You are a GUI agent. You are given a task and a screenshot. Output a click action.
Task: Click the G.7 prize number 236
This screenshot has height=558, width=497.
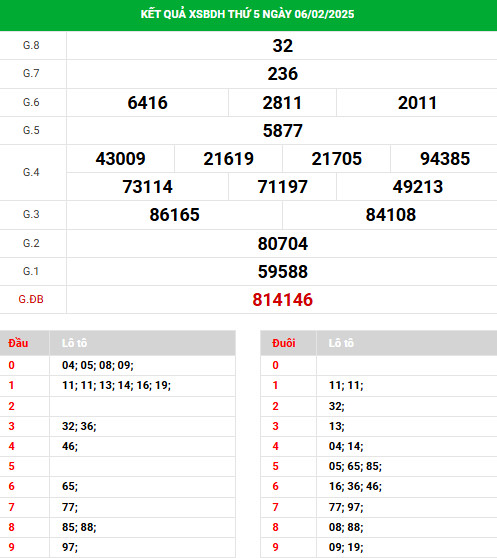pos(282,74)
